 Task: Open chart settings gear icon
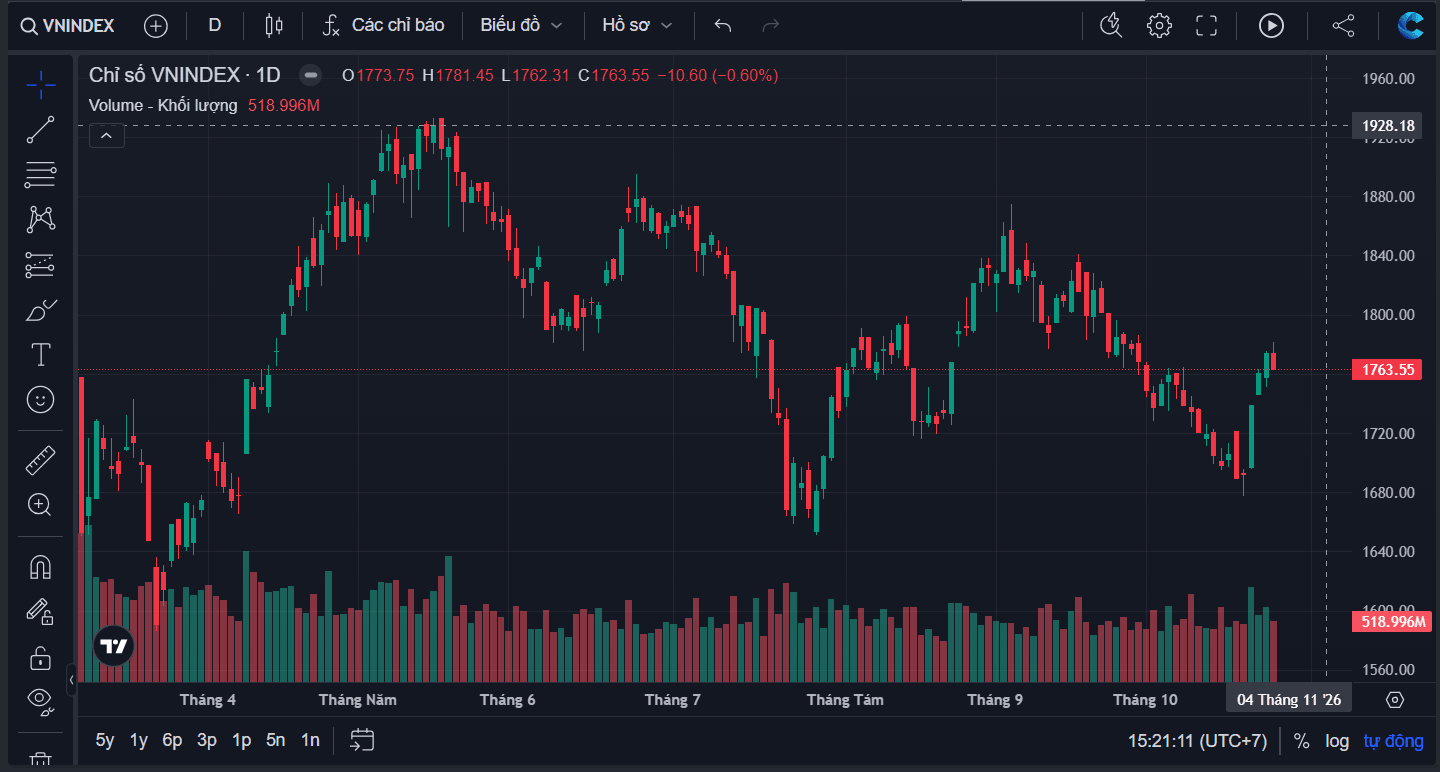coord(1159,26)
